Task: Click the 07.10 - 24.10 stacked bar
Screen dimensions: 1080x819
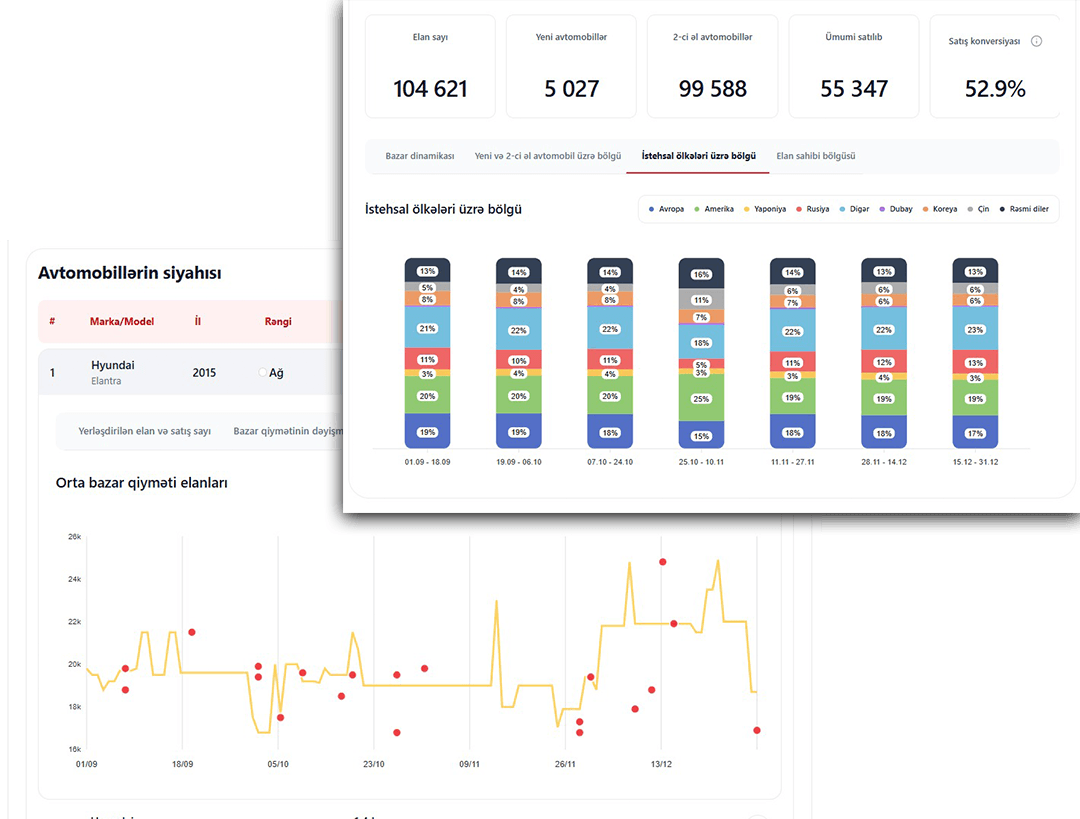Action: [610, 353]
